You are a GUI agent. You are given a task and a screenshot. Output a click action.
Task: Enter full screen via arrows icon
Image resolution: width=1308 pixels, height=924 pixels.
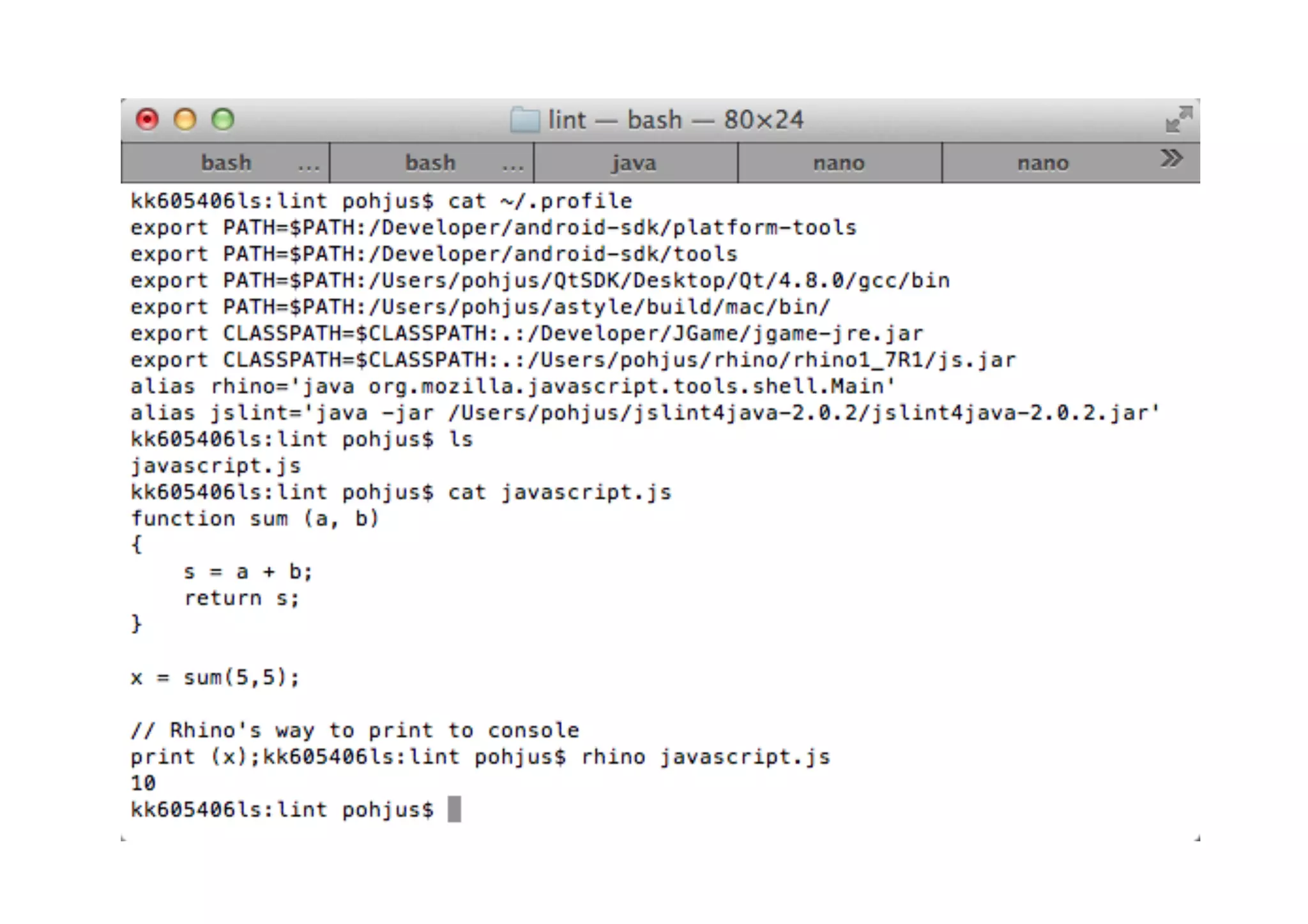(x=1179, y=119)
